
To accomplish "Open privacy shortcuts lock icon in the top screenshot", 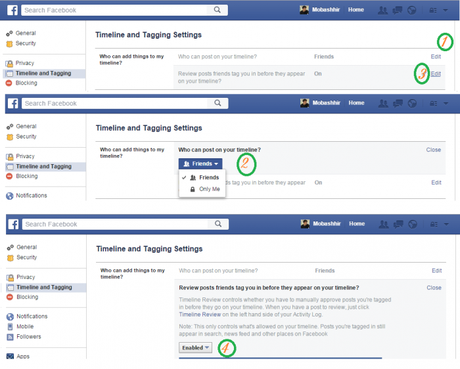I will tap(433, 10).
